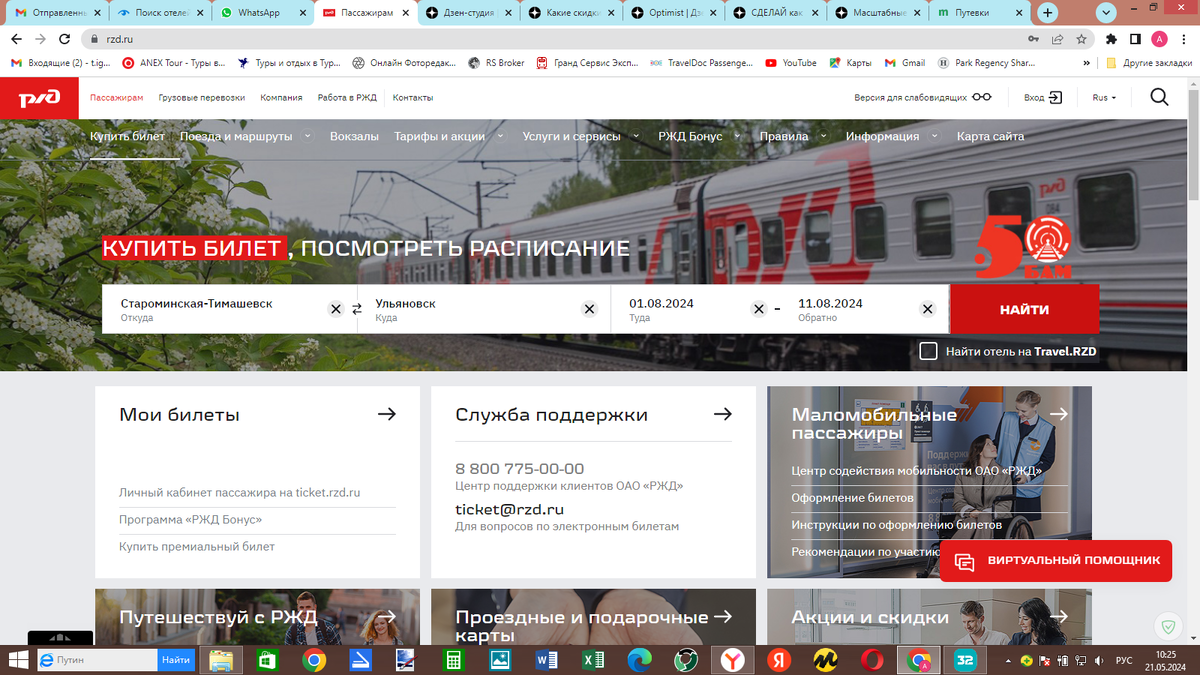Click the НАЙТИ search button
Screen dimensions: 1200x675
coord(1024,309)
